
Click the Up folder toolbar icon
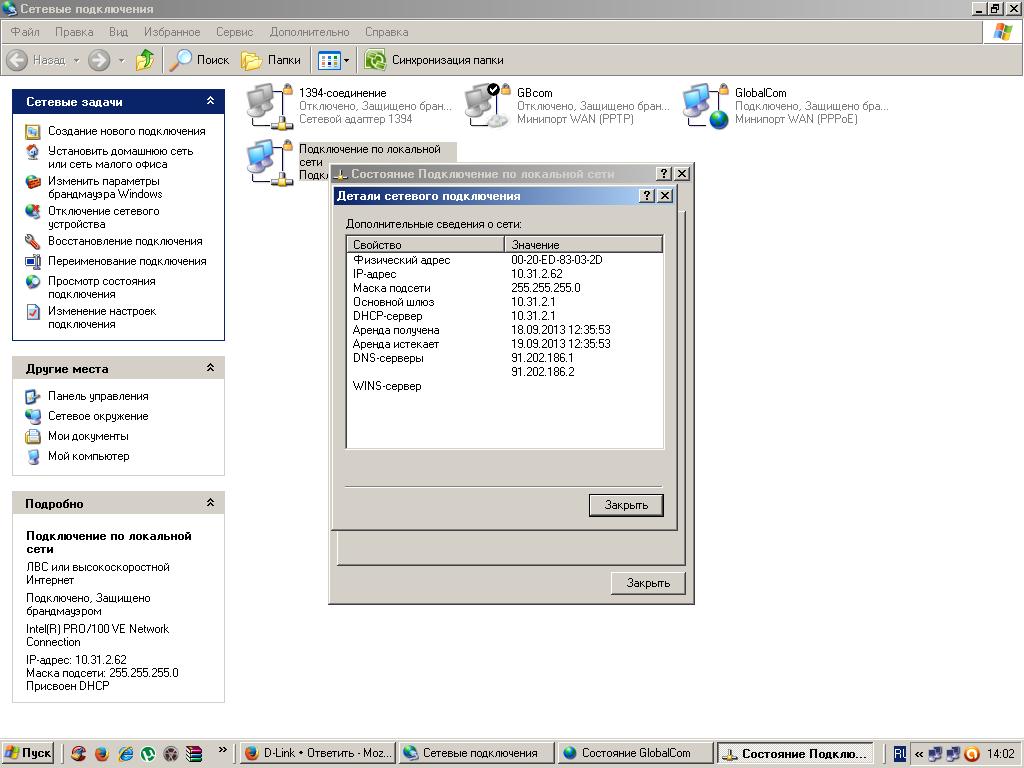pyautogui.click(x=145, y=60)
